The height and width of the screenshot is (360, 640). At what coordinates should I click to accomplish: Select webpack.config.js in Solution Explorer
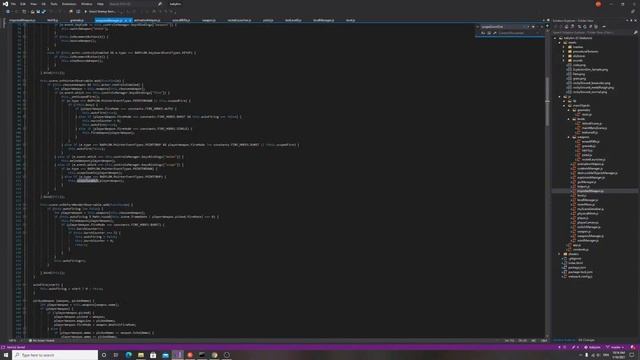point(580,277)
